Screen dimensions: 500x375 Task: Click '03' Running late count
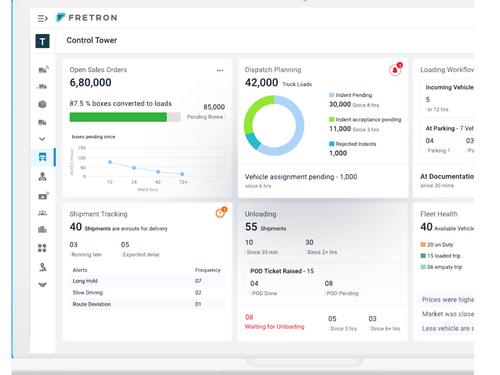(73, 245)
